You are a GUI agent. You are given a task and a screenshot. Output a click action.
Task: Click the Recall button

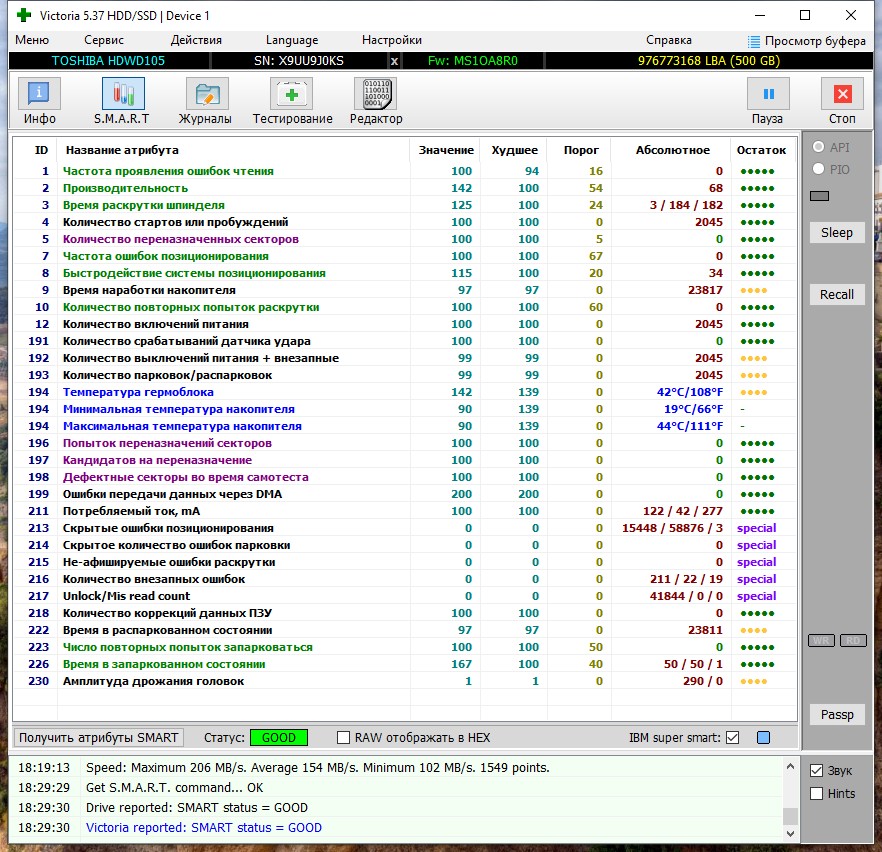click(837, 294)
